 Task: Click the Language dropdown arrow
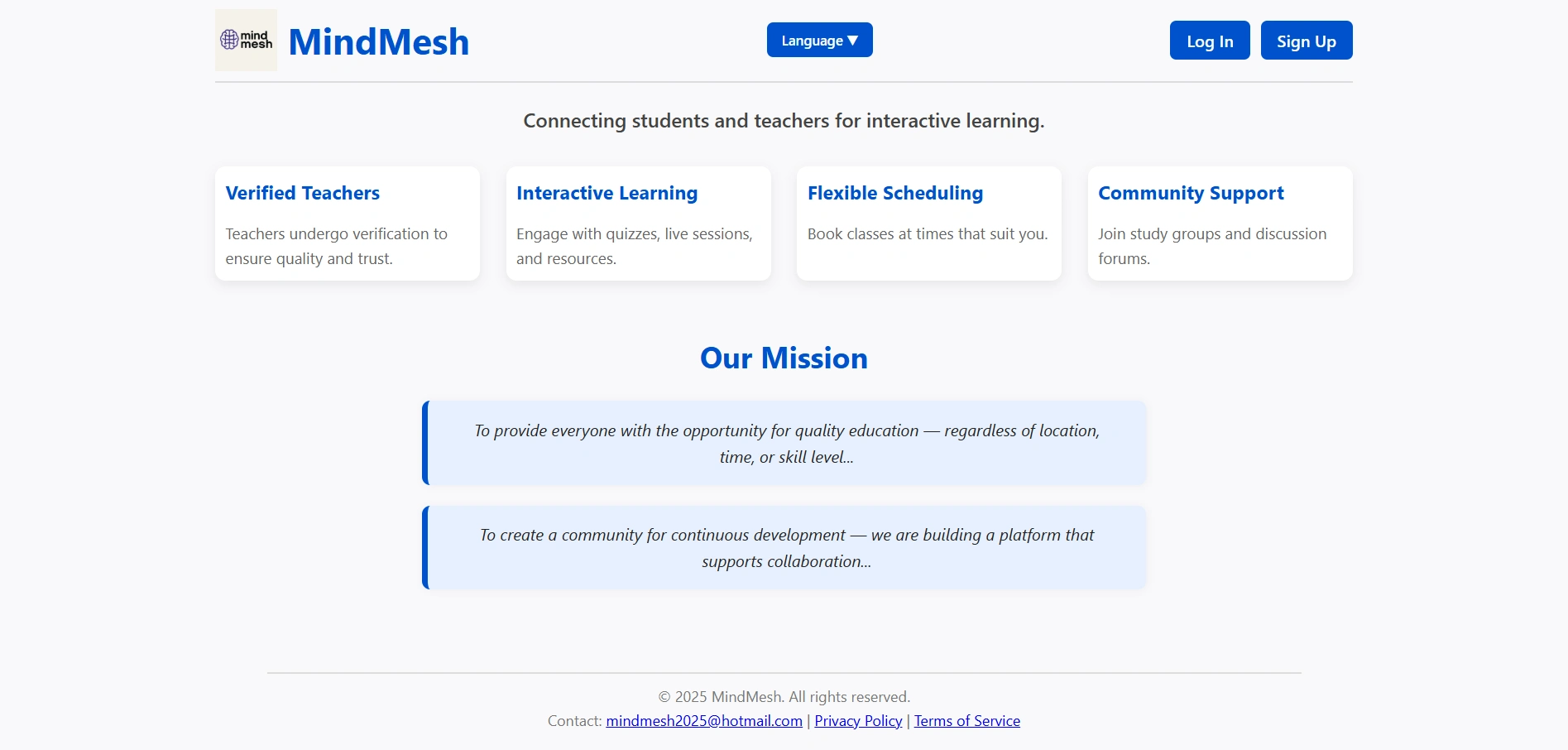tap(853, 41)
